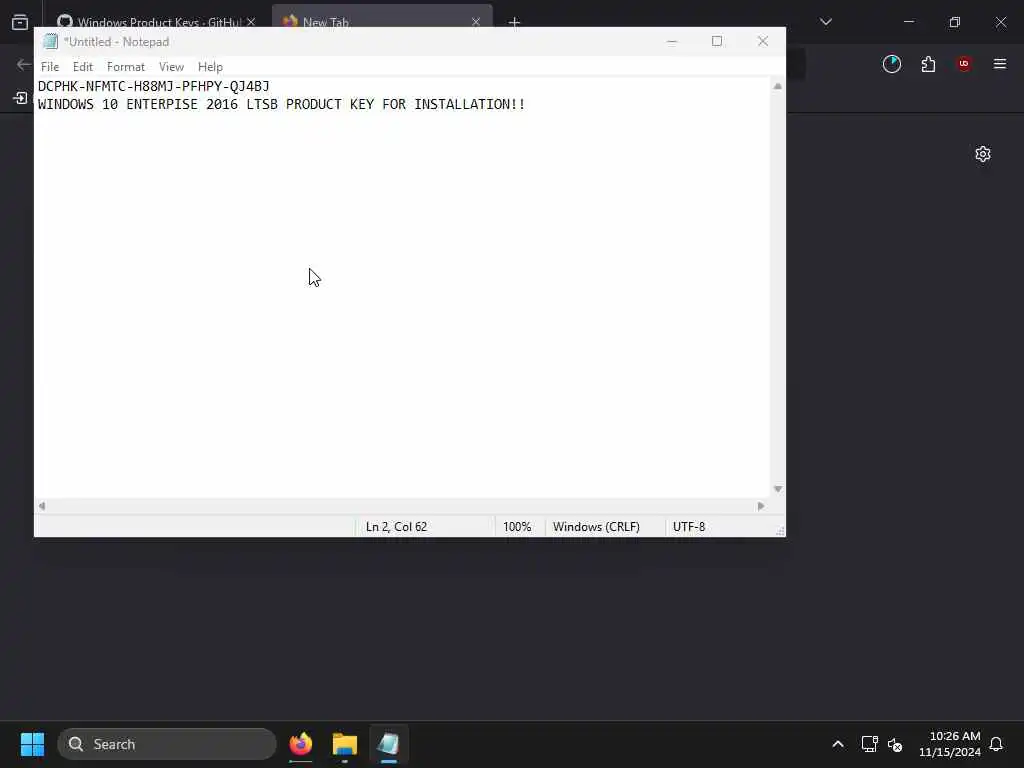Expand the list all tabs chevron
Screen dimensions: 1024x768
tap(825, 22)
